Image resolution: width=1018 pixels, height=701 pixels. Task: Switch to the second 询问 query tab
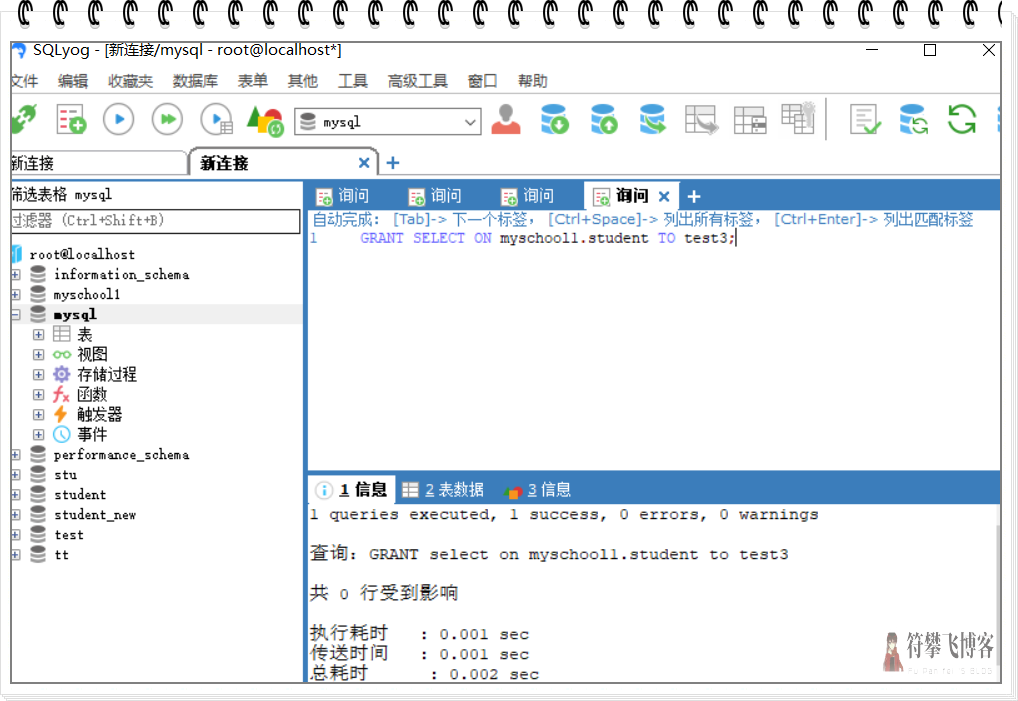click(x=435, y=195)
